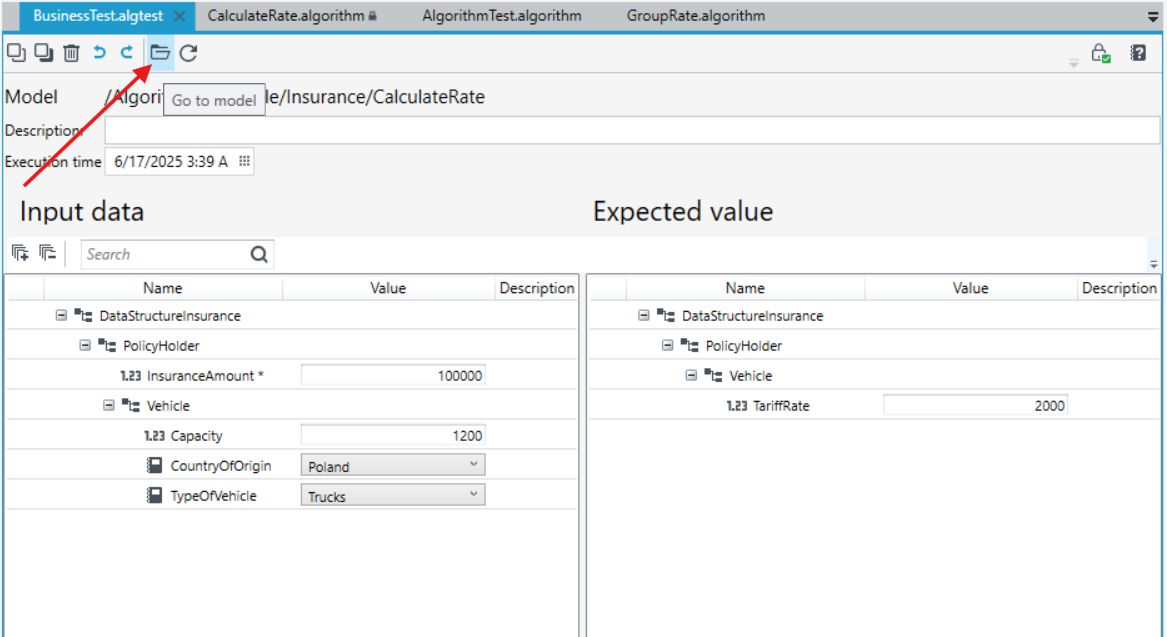
Task: Collapse all input data tree nodes
Action: (48, 254)
